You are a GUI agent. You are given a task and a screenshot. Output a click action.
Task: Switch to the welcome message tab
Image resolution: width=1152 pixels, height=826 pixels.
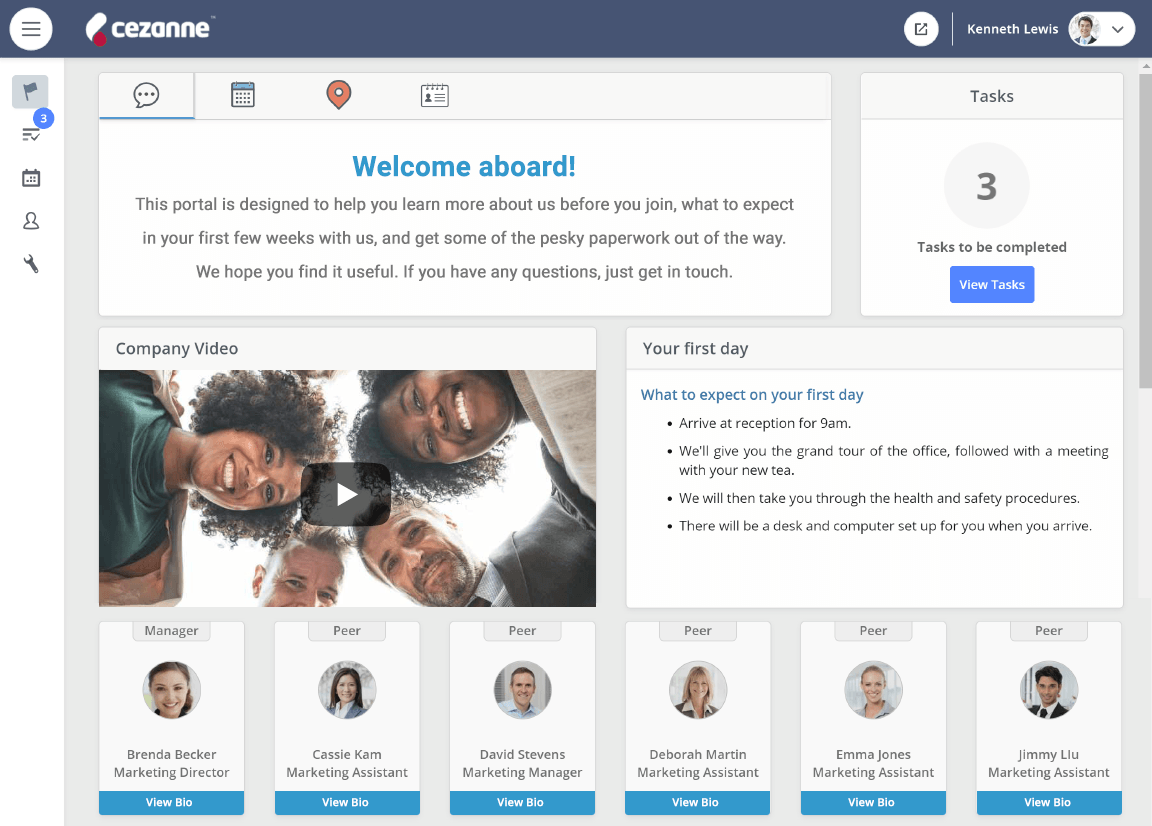[x=146, y=96]
